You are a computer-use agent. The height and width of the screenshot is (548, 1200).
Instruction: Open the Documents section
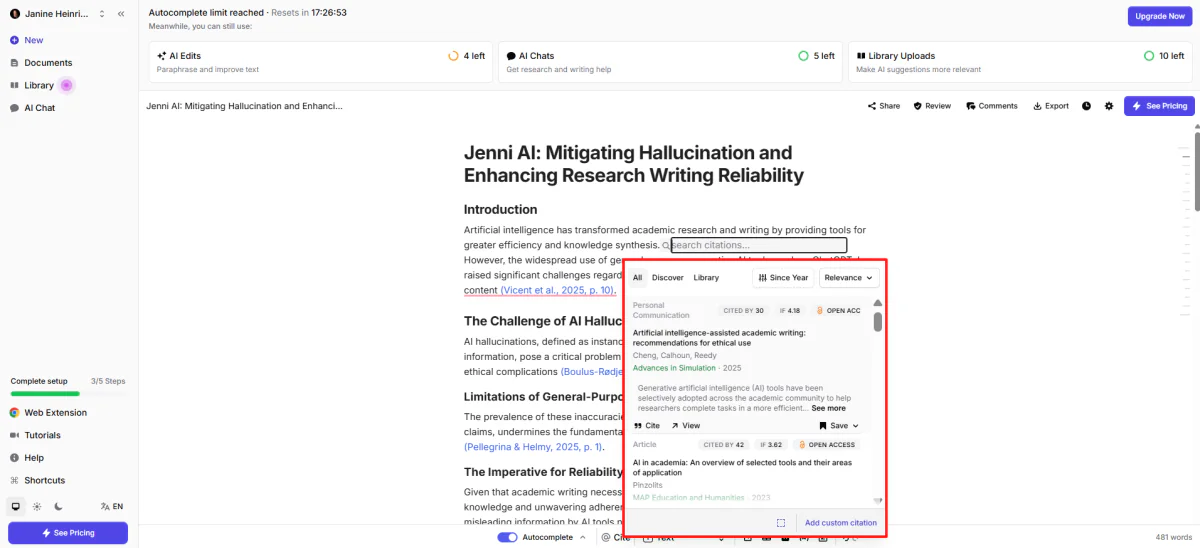point(48,63)
